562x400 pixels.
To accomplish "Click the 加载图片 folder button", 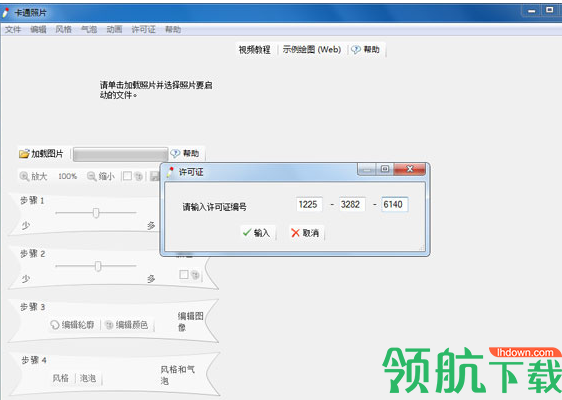I will click(41, 154).
